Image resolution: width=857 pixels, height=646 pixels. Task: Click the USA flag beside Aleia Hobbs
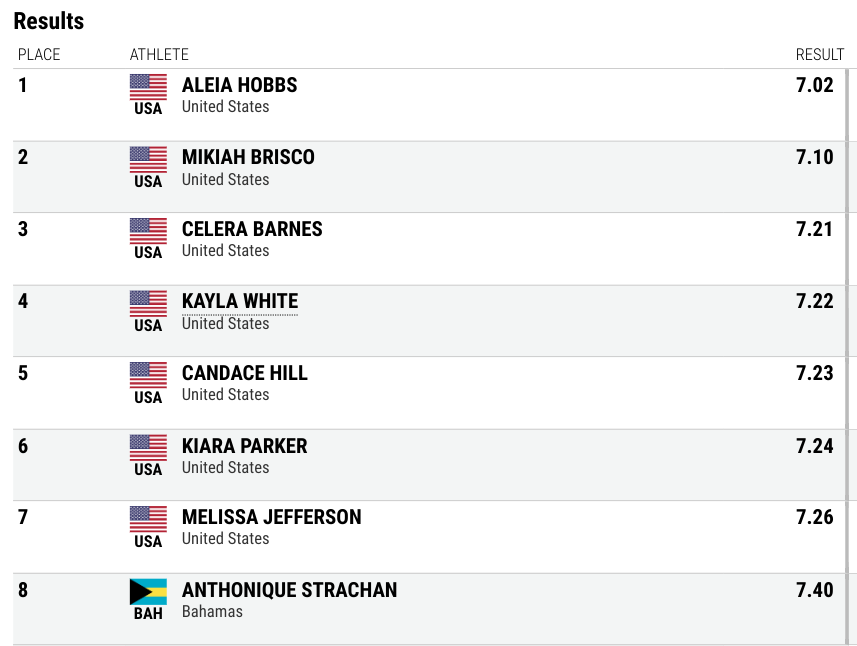tap(148, 87)
